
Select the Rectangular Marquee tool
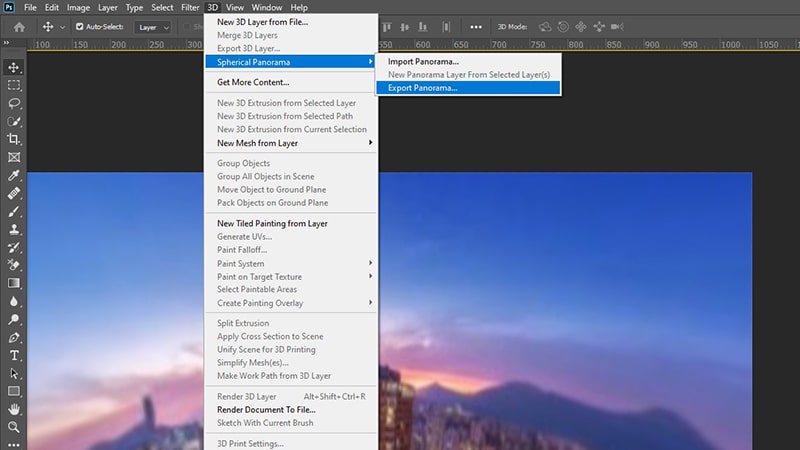(x=14, y=85)
